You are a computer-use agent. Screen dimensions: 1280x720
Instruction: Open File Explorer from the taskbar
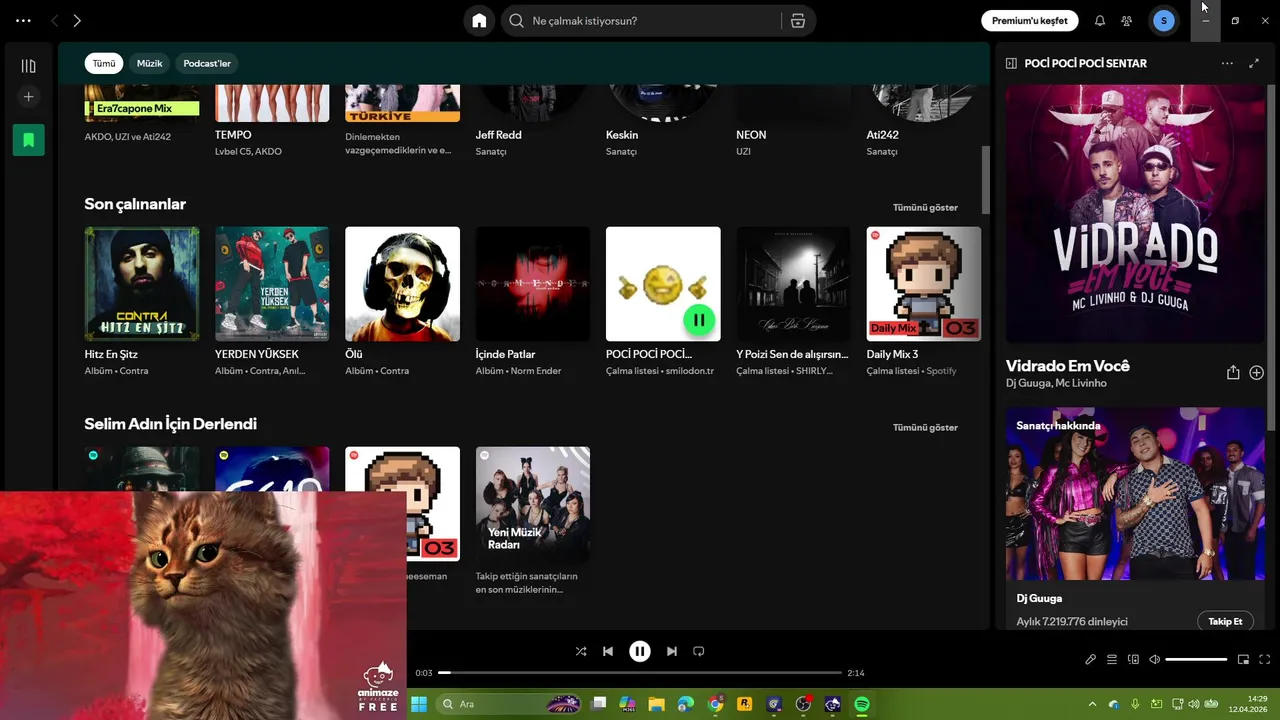[656, 704]
